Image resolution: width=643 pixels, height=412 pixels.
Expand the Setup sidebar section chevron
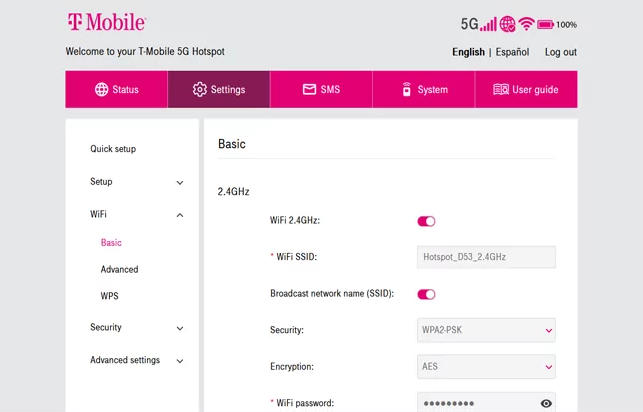[x=180, y=182]
